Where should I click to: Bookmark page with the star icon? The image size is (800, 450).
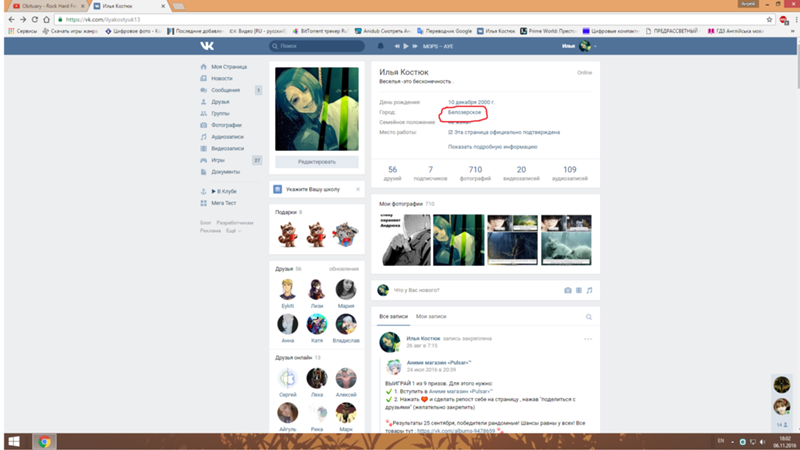coord(769,19)
